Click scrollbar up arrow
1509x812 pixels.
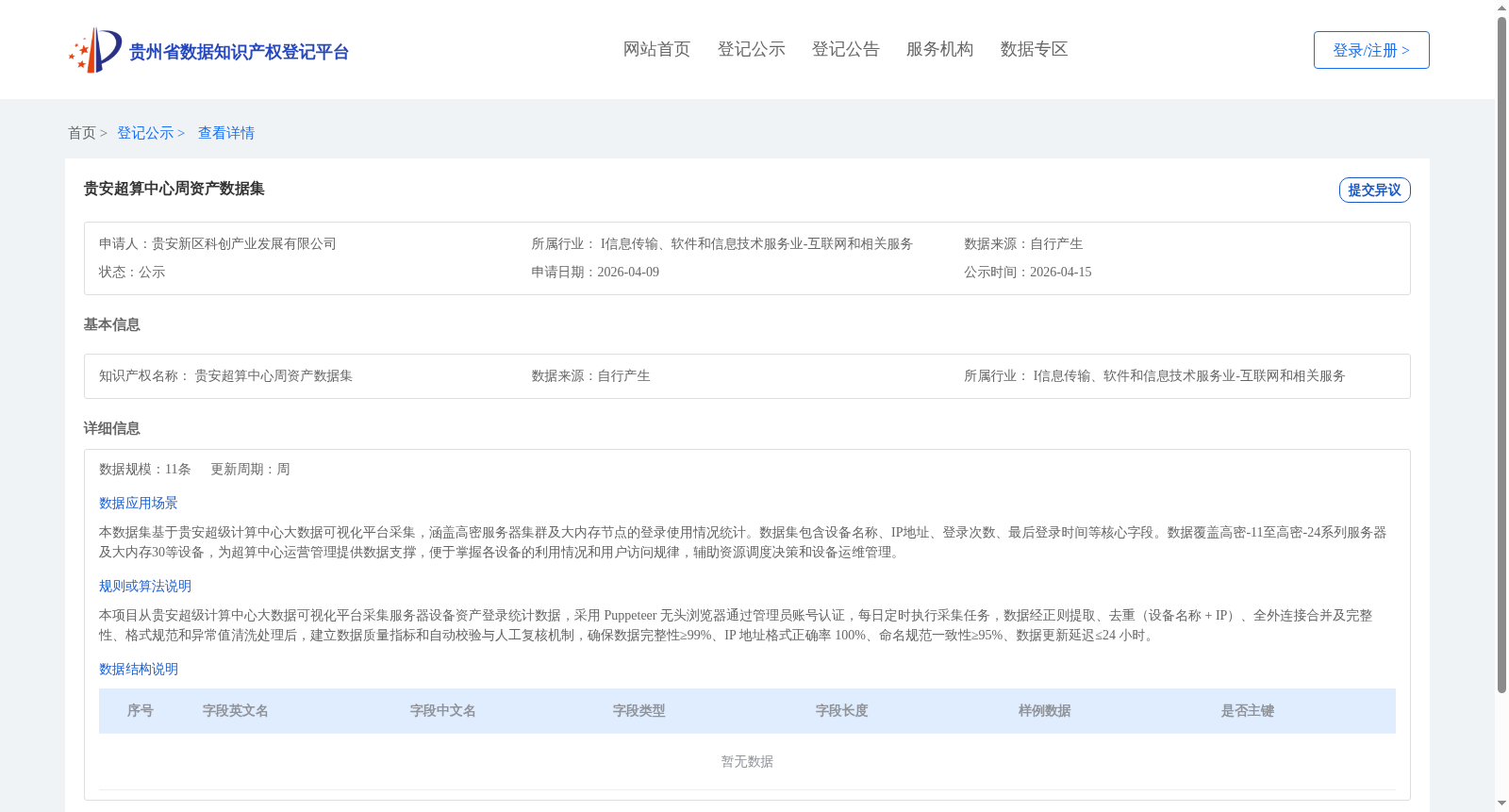pos(1501,8)
